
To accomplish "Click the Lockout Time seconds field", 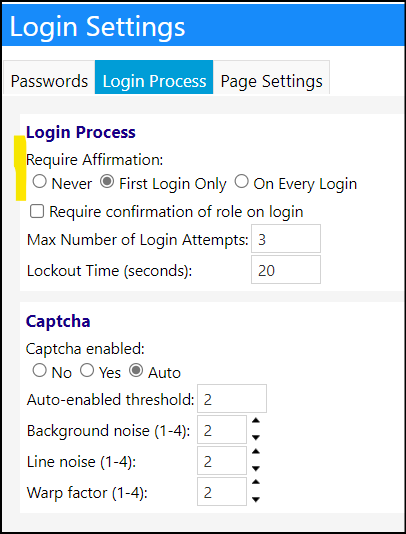I will (286, 269).
